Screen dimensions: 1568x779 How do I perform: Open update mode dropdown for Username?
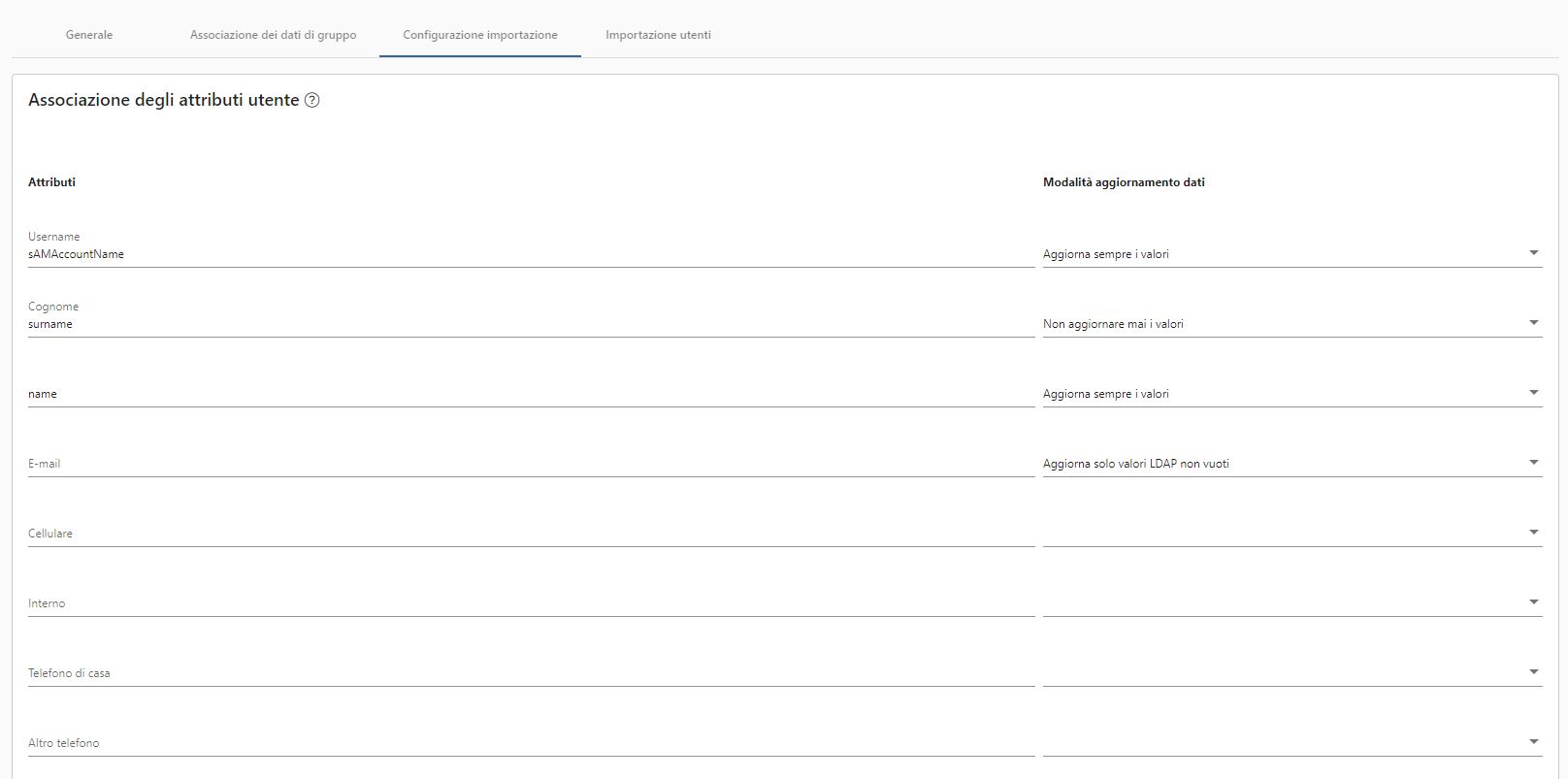(1292, 254)
